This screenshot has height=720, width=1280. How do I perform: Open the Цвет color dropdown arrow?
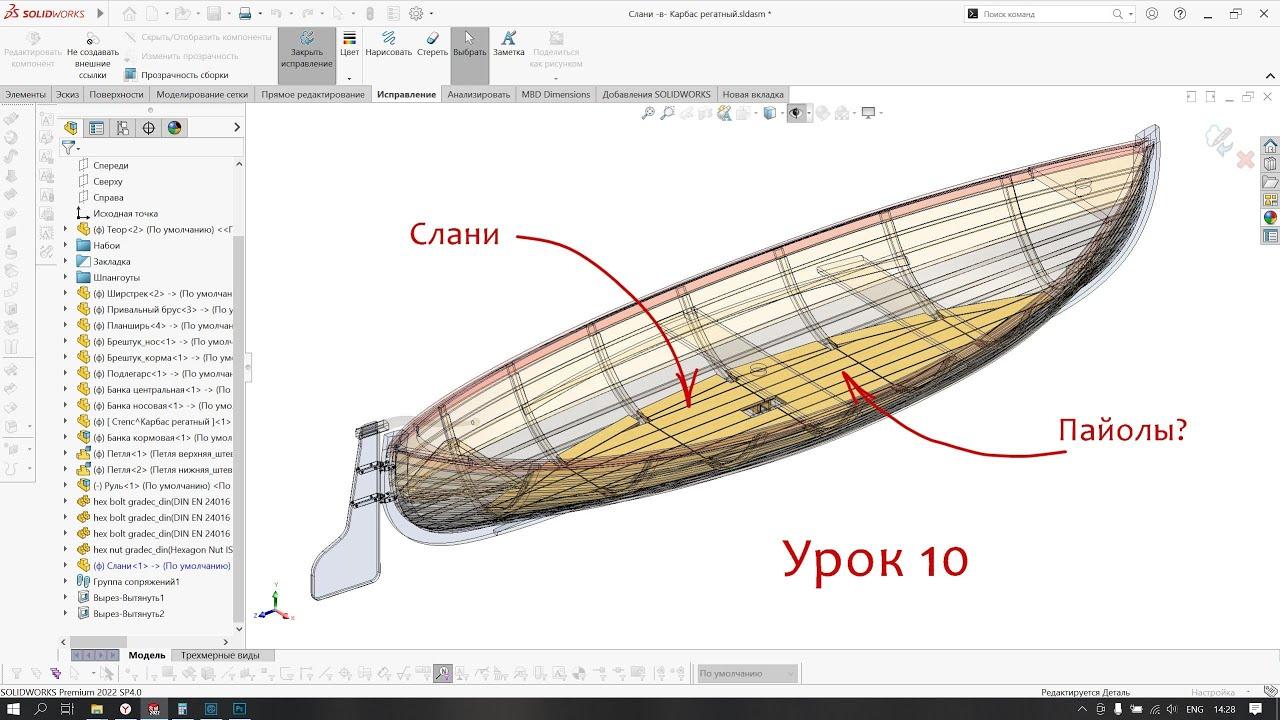coord(349,78)
